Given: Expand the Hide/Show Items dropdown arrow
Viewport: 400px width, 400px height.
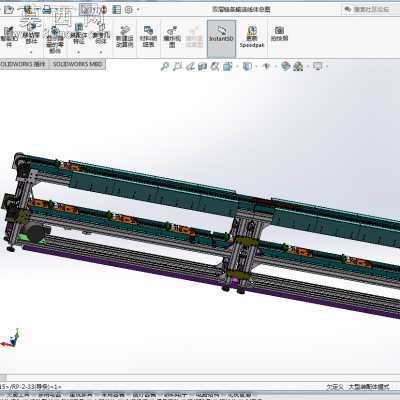Looking at the screenshot, I should click(275, 67).
